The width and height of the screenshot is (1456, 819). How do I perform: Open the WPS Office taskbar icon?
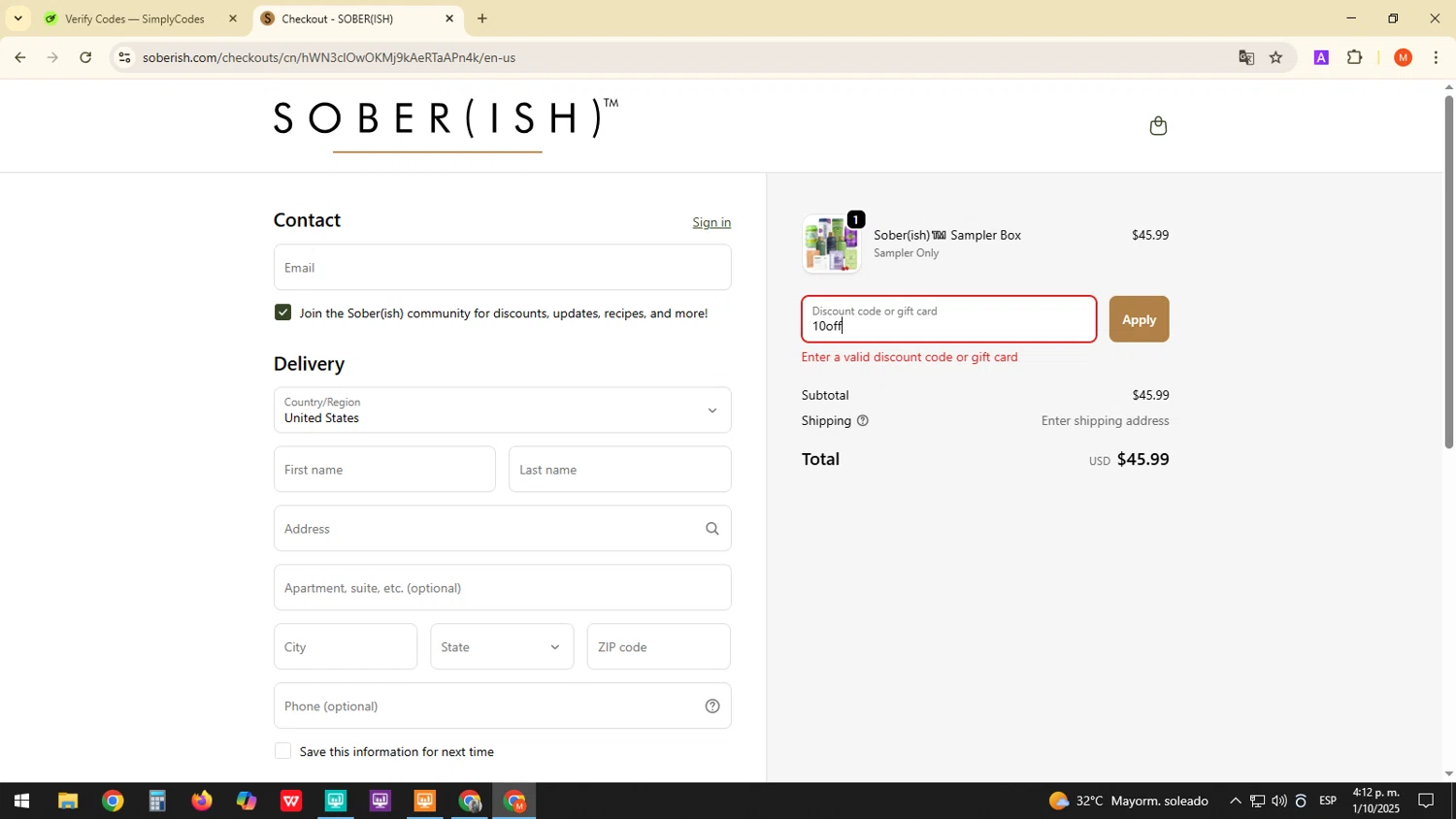point(291,802)
